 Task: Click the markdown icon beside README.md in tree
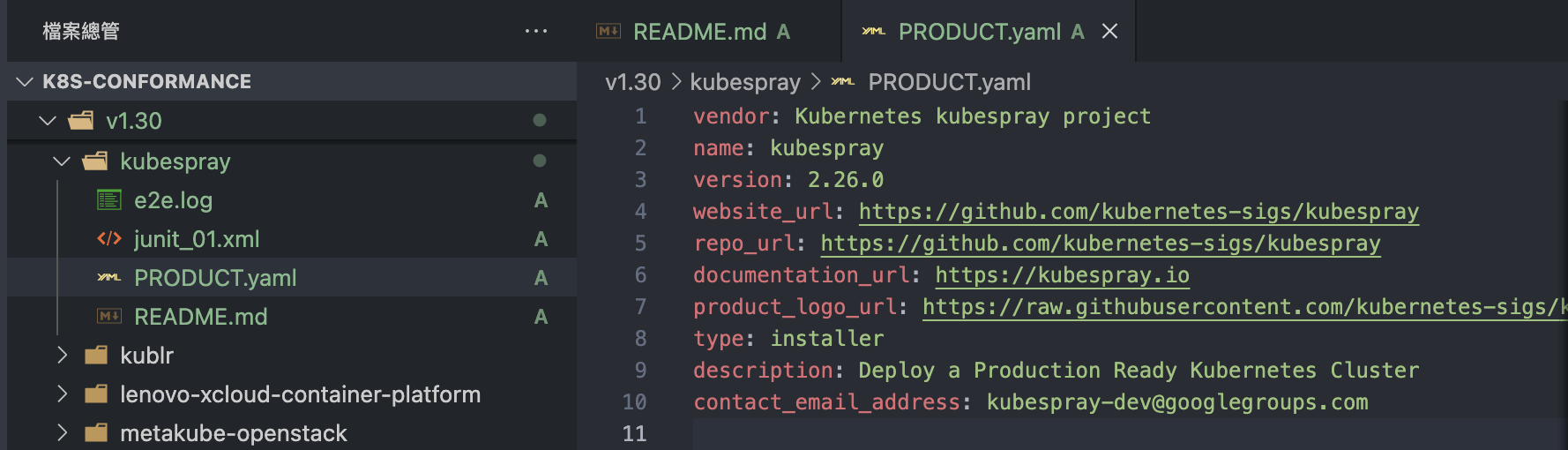click(x=108, y=317)
